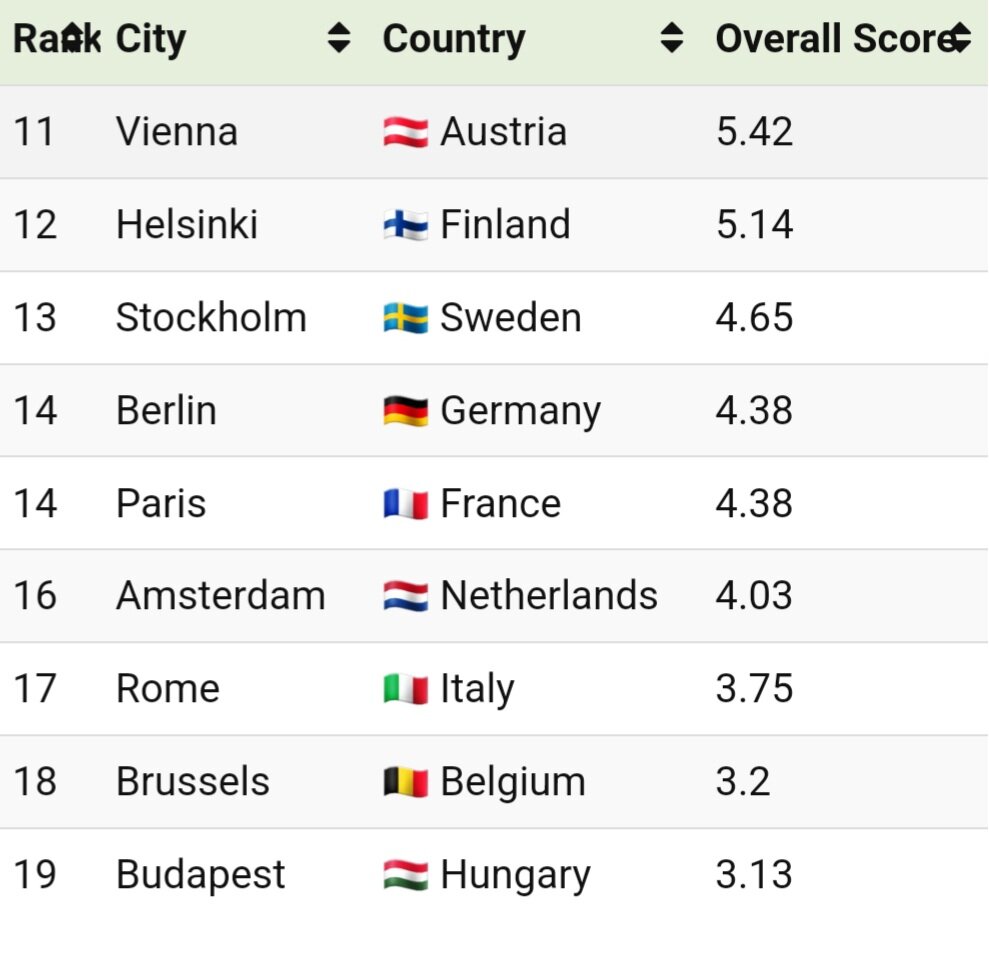Click the Finland flag icon
The height and width of the screenshot is (956, 989).
(x=405, y=225)
